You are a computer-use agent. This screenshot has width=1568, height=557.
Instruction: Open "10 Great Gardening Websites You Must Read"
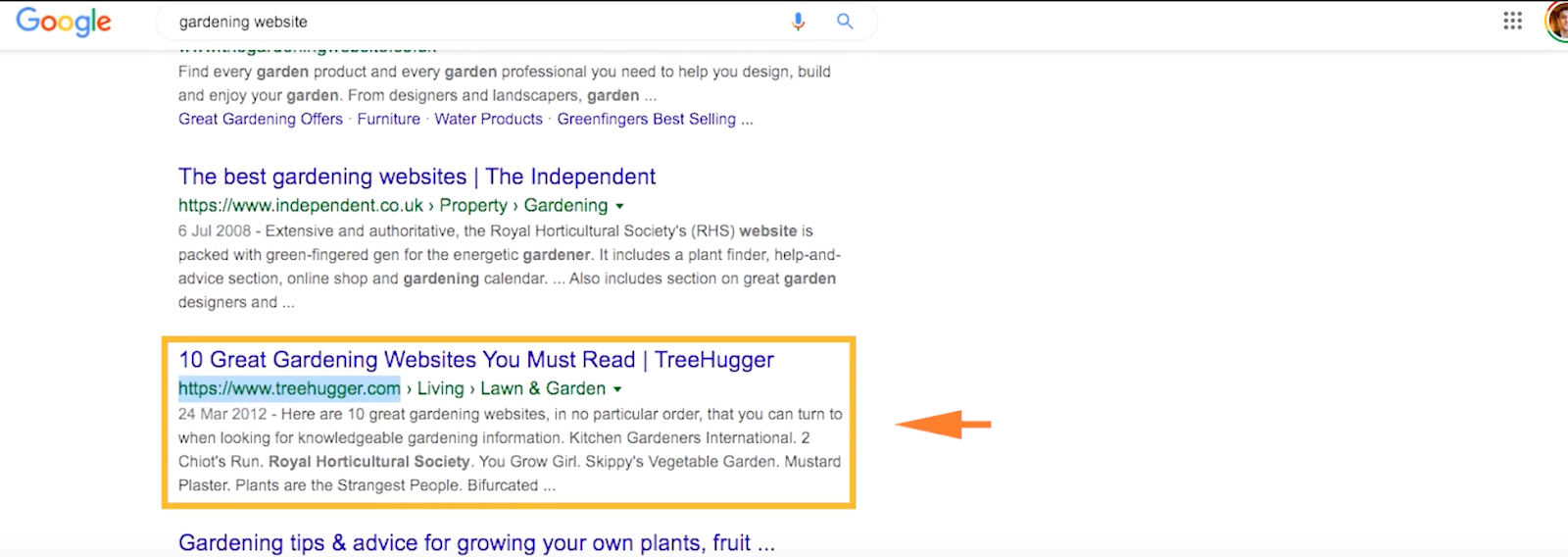tap(476, 360)
